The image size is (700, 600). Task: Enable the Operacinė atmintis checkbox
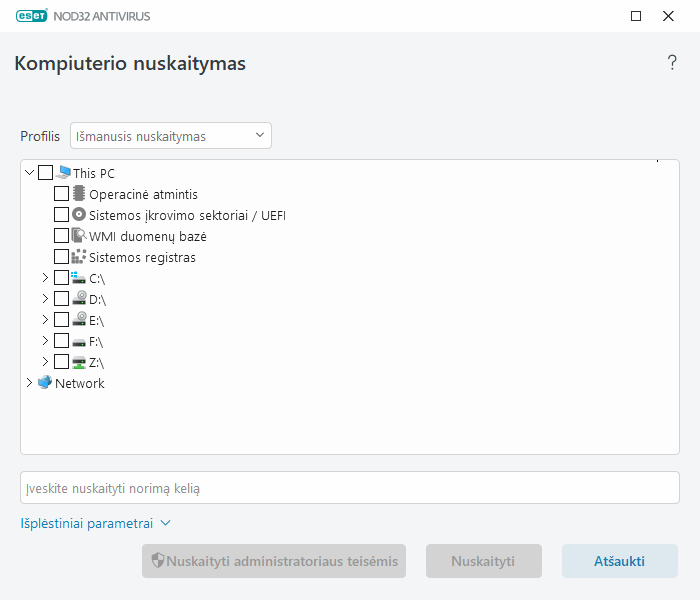click(x=61, y=194)
